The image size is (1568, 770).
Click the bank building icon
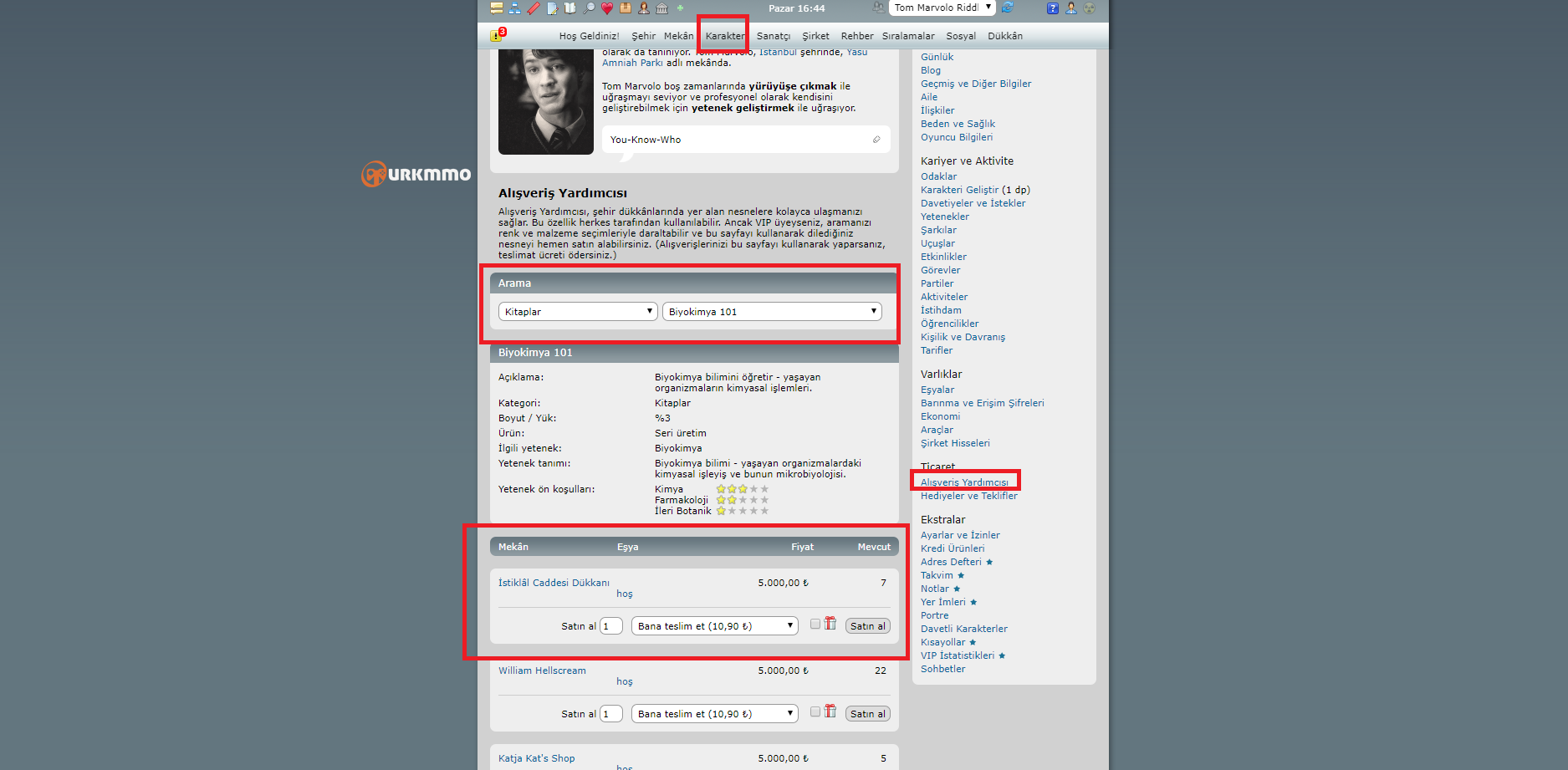point(662,8)
